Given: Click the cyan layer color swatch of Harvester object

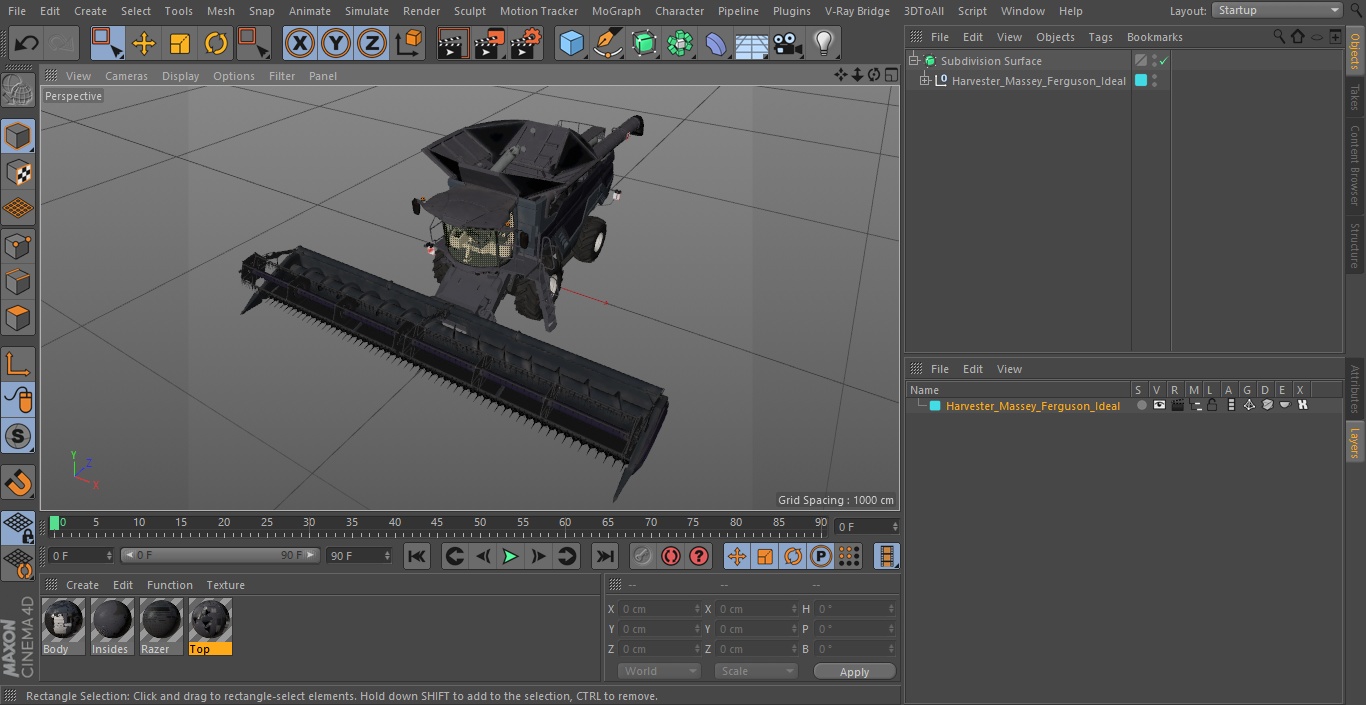Looking at the screenshot, I should (1140, 81).
